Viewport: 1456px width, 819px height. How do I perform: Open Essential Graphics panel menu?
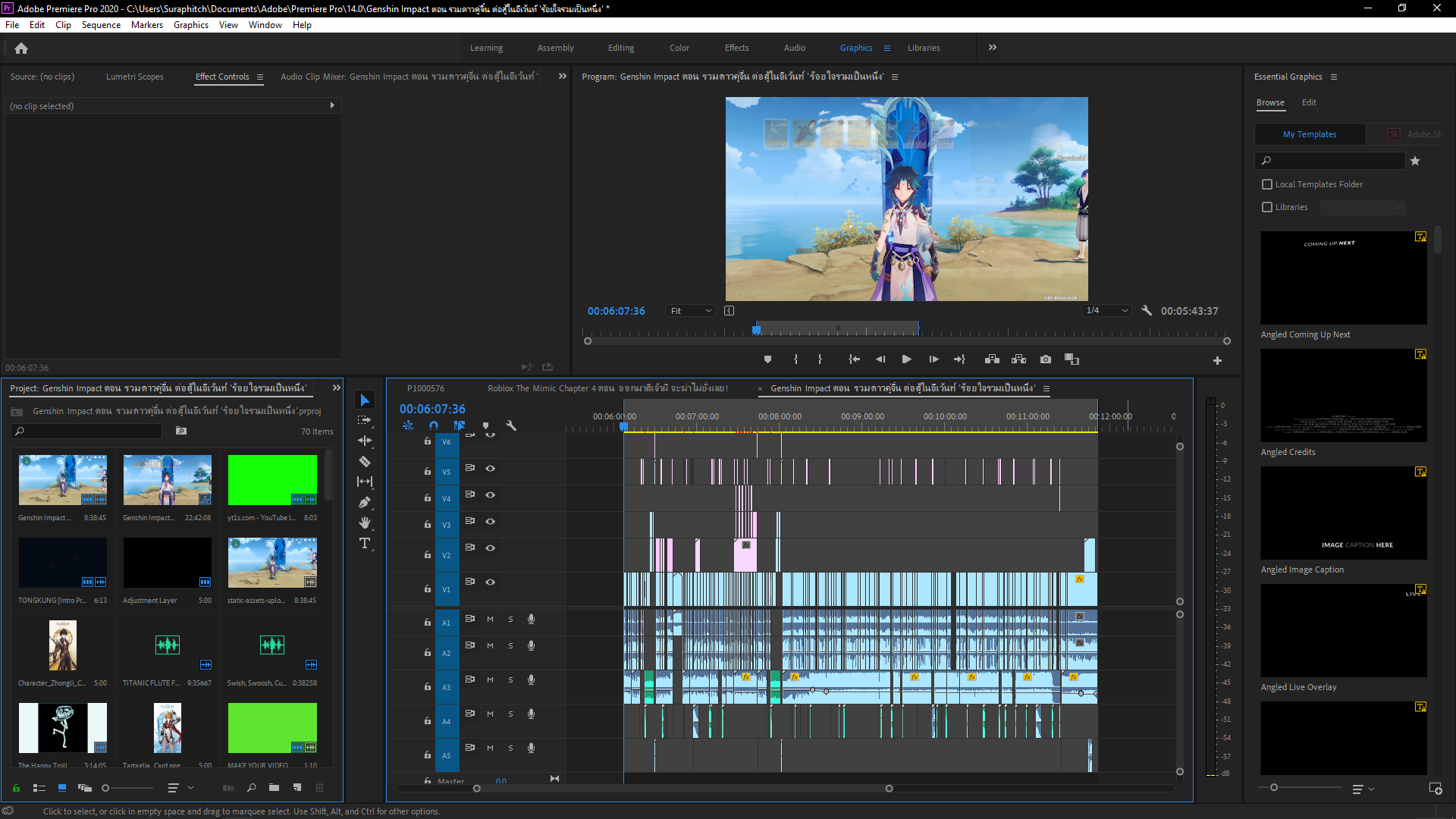tap(1334, 77)
